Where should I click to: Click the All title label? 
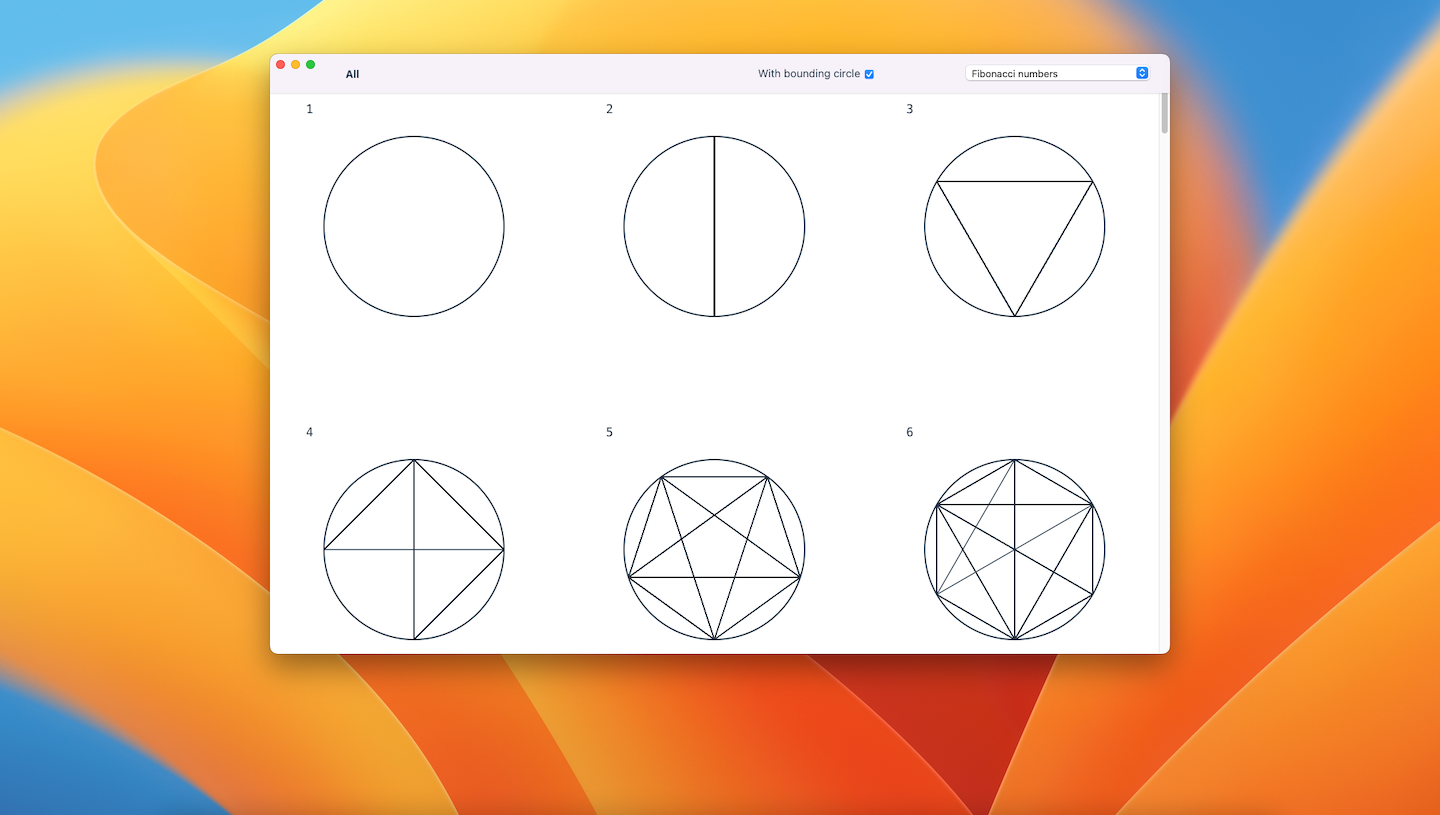click(x=352, y=74)
